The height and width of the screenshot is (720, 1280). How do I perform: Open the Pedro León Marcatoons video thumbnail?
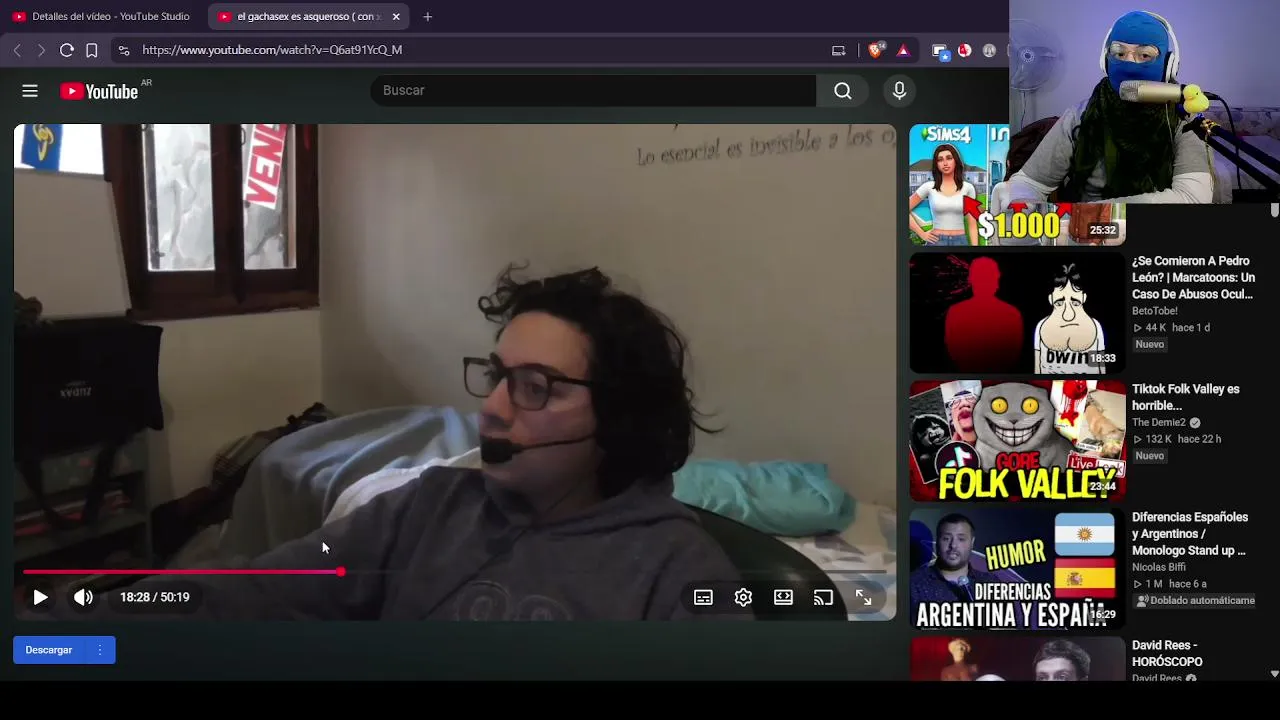[1017, 313]
